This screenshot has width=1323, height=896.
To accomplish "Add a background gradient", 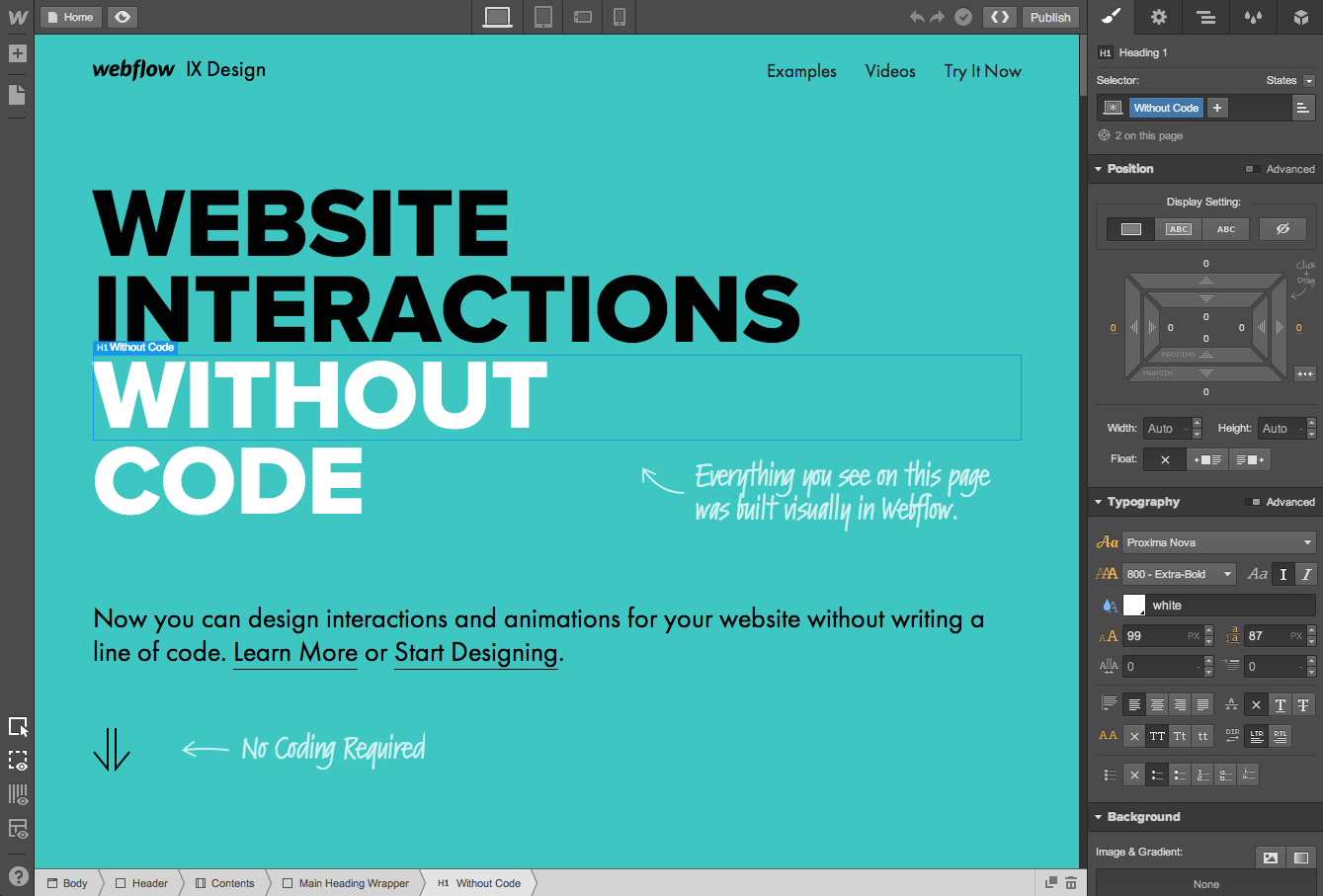I will tap(1300, 857).
